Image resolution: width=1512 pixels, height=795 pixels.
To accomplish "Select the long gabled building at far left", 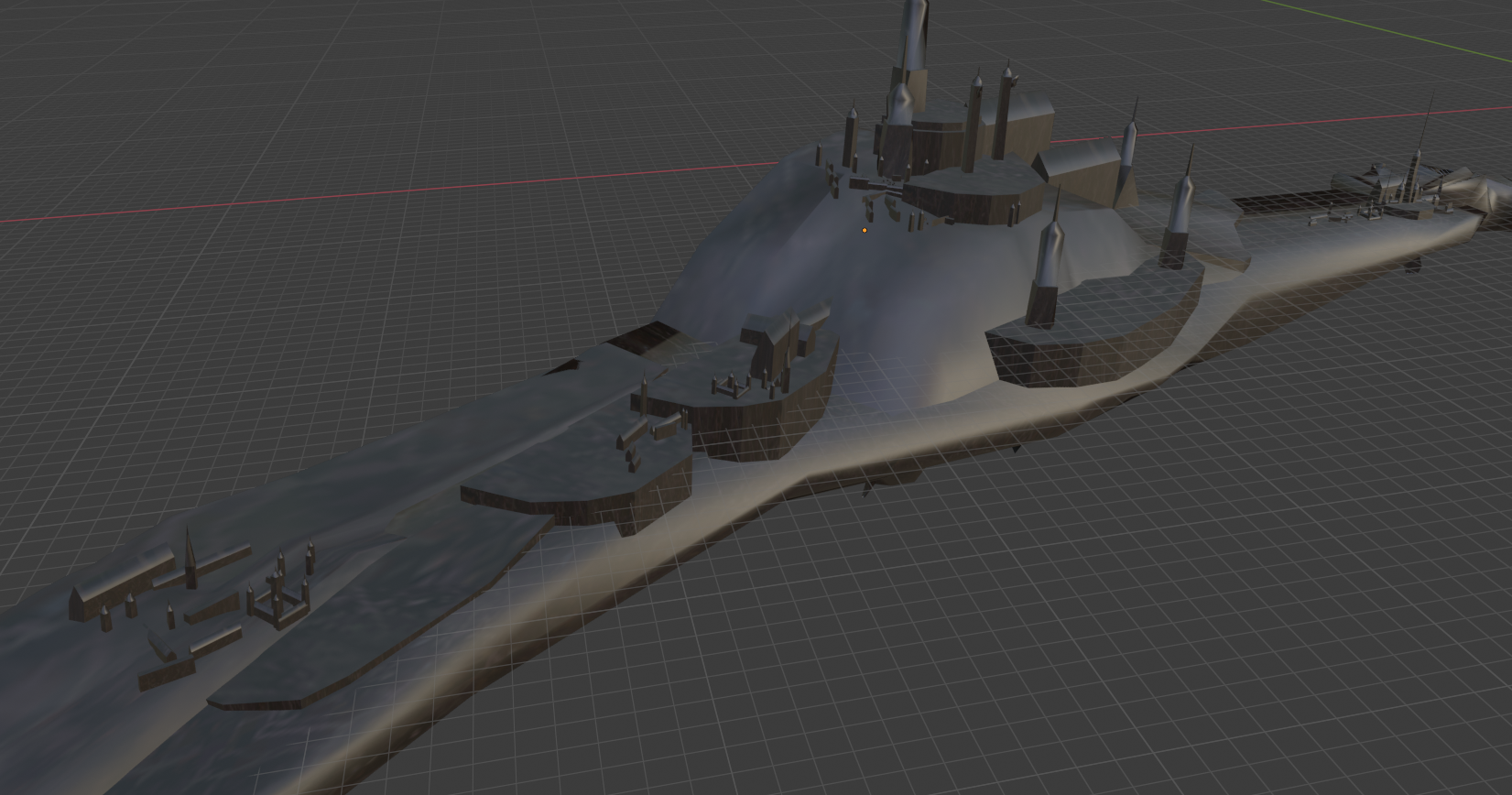I will coord(121,584).
